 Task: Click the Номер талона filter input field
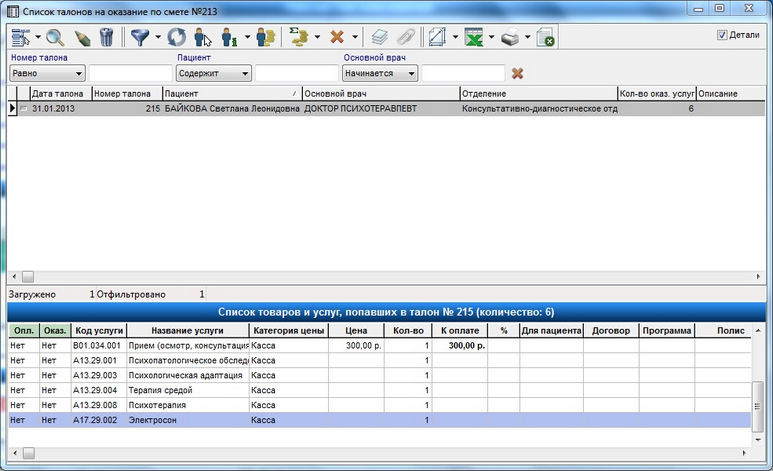[130, 73]
